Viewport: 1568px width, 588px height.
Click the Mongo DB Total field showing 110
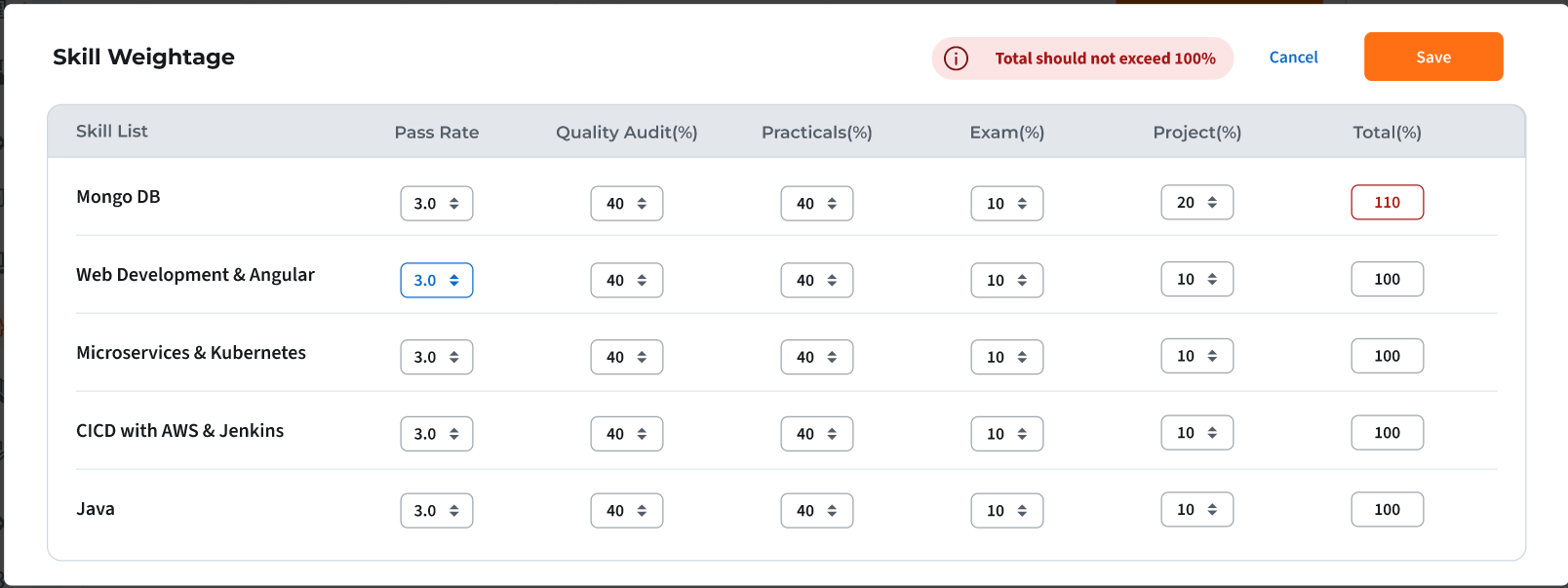[x=1387, y=203]
